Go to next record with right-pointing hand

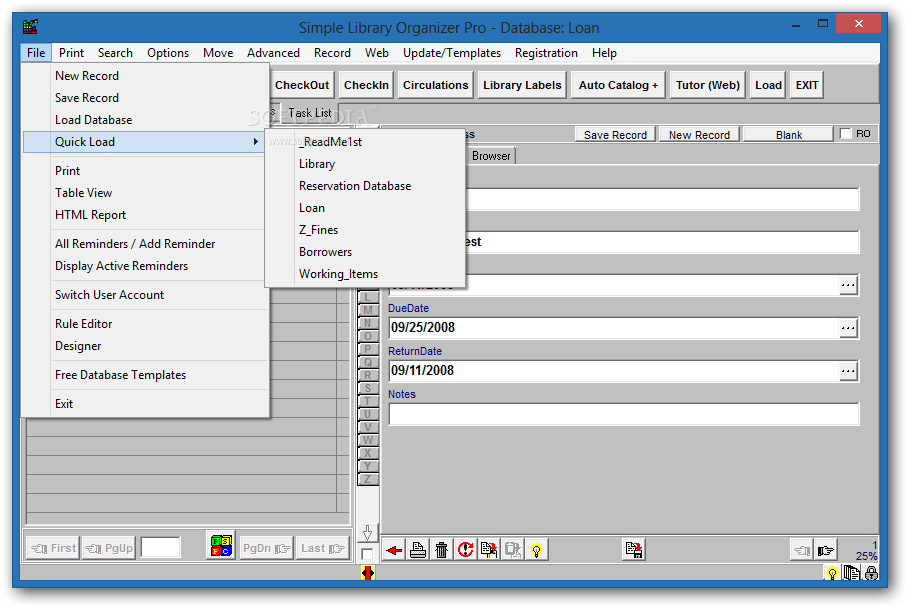(826, 550)
